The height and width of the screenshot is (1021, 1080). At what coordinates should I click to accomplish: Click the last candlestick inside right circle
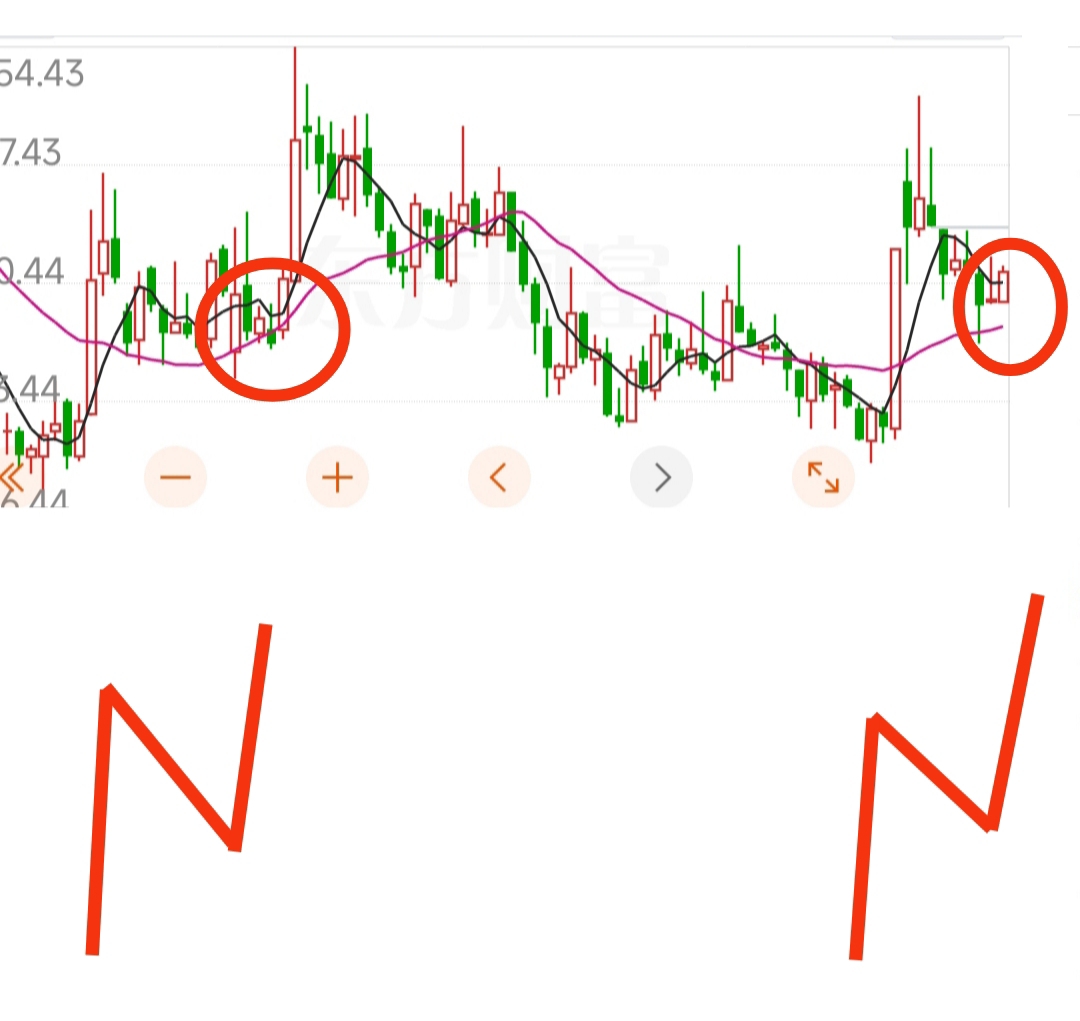(x=1004, y=285)
